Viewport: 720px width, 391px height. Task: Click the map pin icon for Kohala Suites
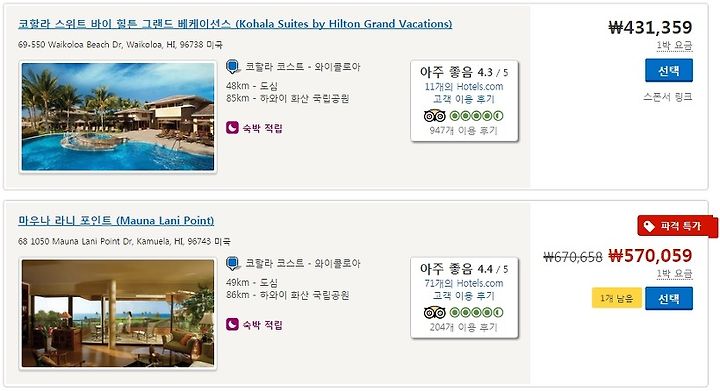pyautogui.click(x=233, y=67)
